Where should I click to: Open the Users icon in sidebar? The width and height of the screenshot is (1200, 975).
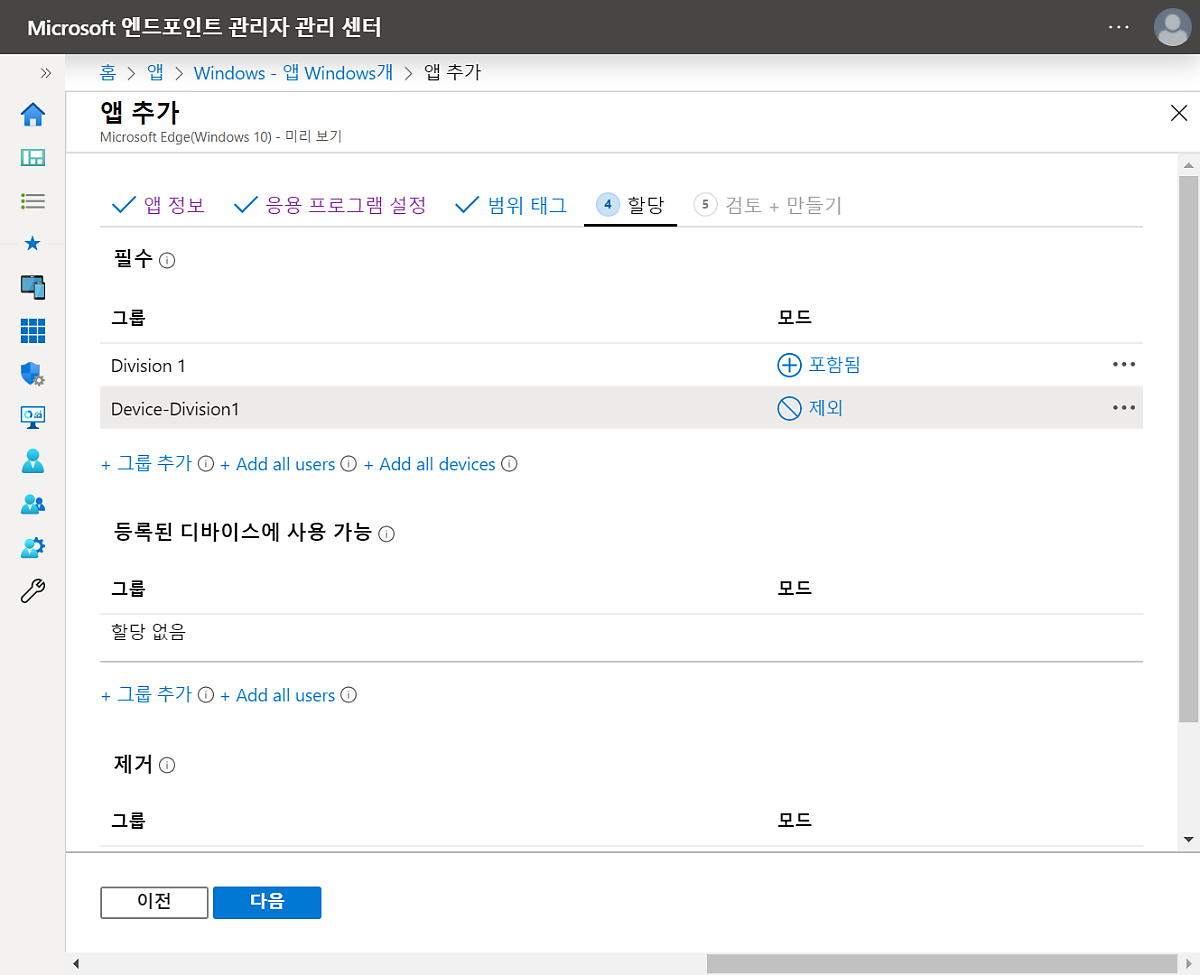33,460
